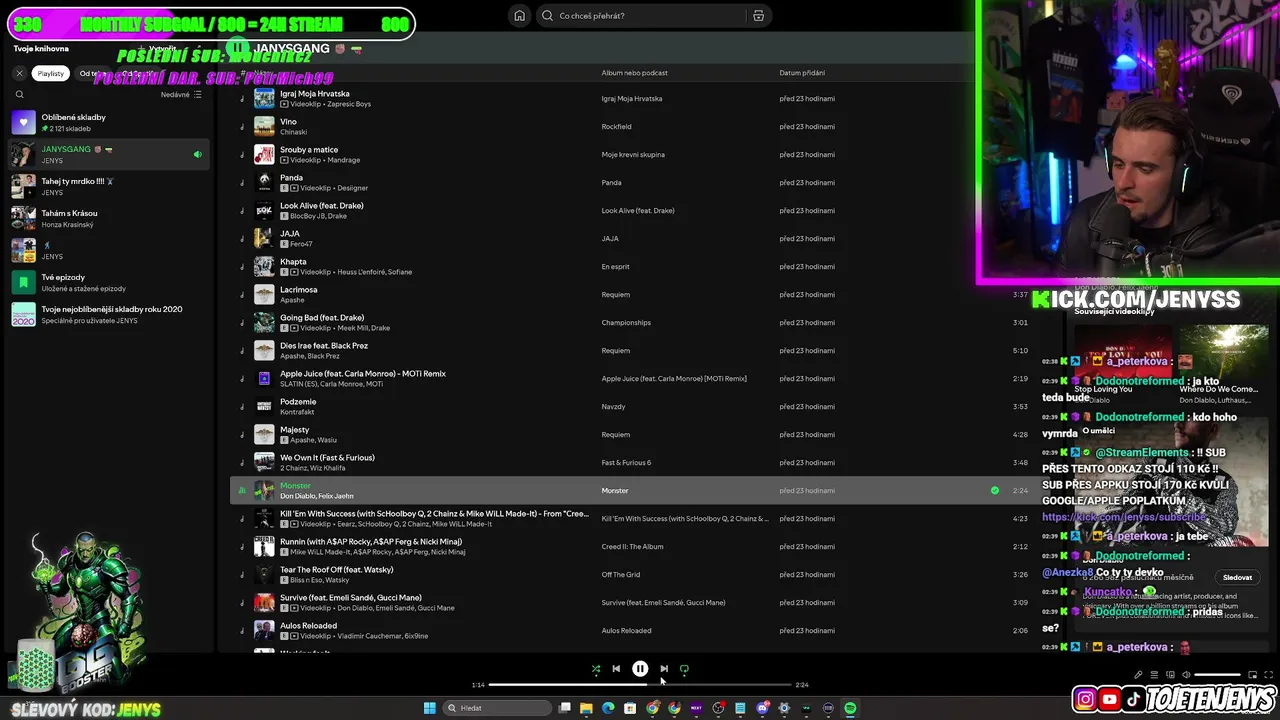Screen dimensions: 1280x720
Task: Seek within the song progress bar
Action: (x=640, y=685)
